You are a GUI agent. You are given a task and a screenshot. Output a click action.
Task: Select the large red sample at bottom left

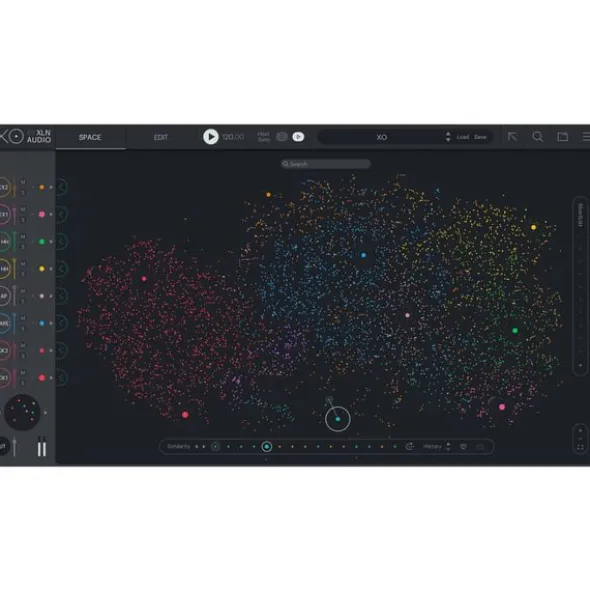[x=185, y=415]
